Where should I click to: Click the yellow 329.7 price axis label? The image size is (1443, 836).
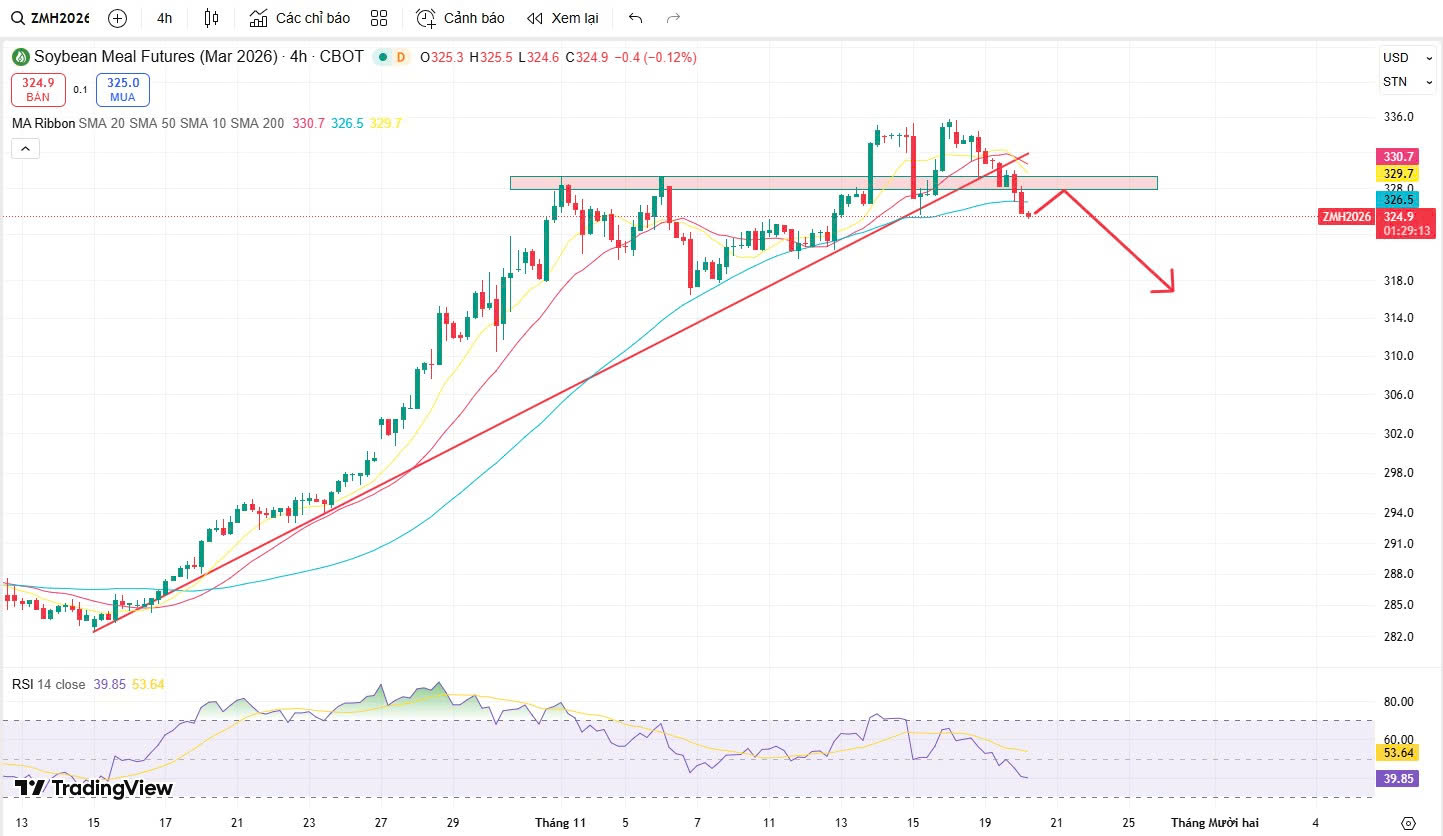point(1397,173)
